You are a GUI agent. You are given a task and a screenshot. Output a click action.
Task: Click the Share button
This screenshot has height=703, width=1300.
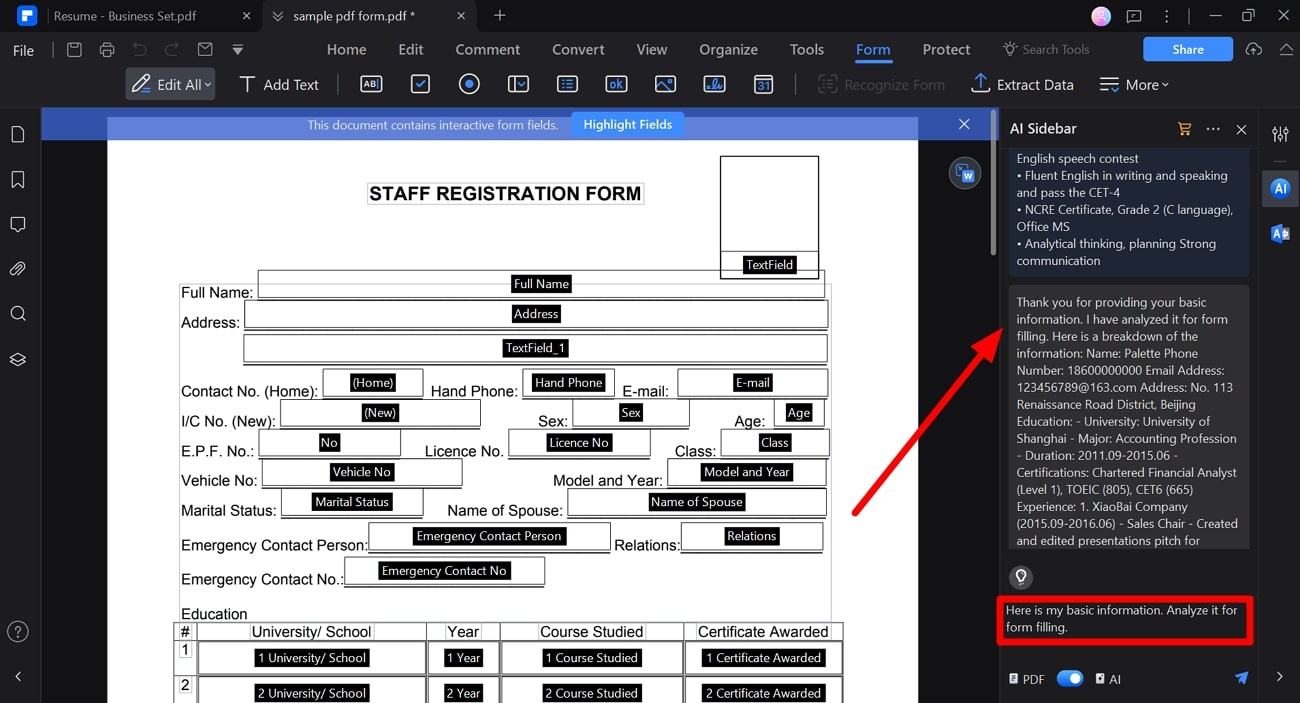click(x=1188, y=49)
